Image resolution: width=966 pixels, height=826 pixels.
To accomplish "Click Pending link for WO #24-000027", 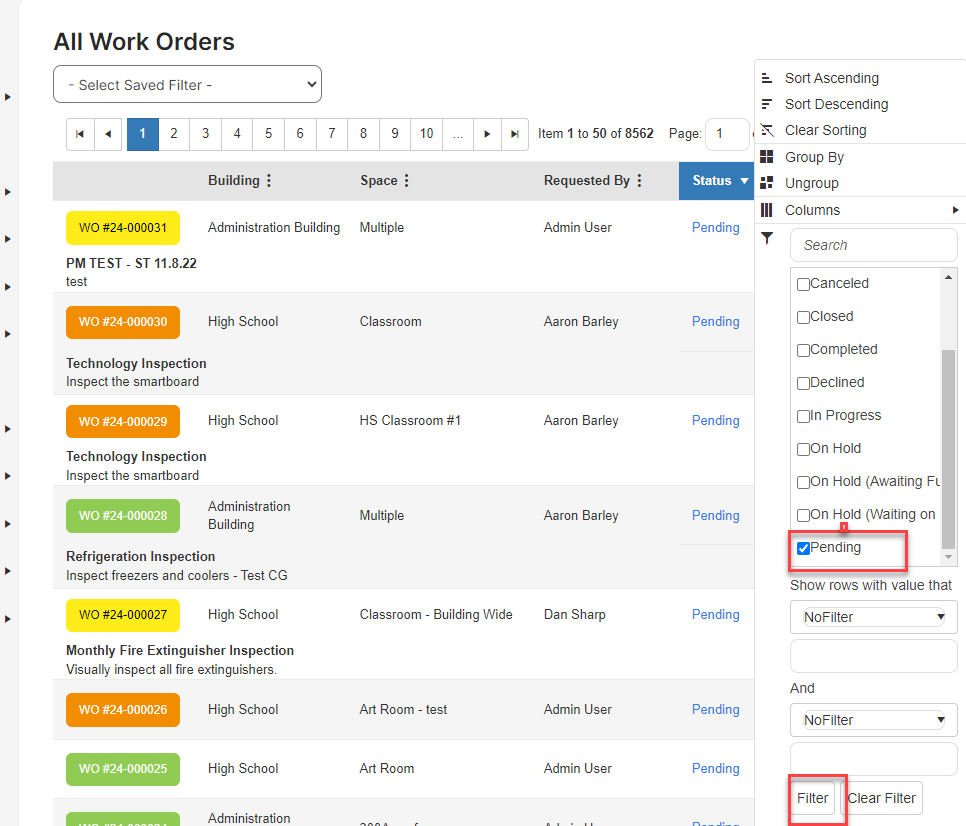I will click(715, 614).
